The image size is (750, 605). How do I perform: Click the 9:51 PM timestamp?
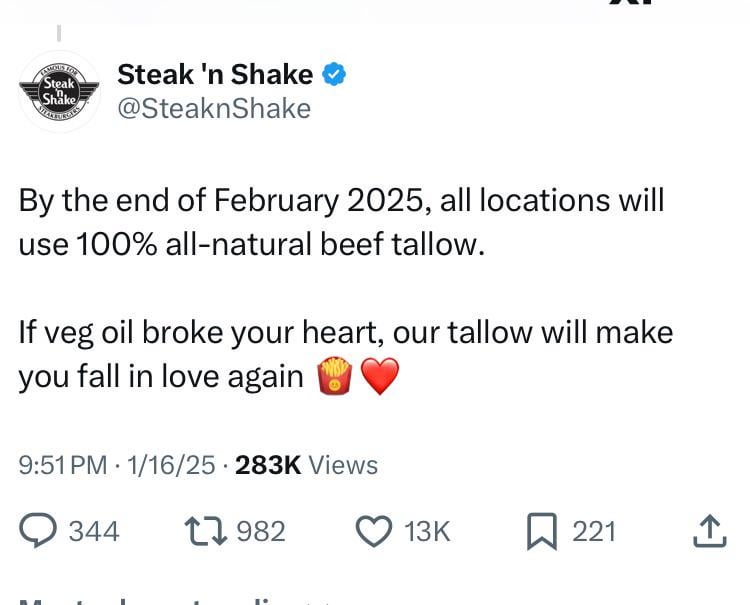63,465
